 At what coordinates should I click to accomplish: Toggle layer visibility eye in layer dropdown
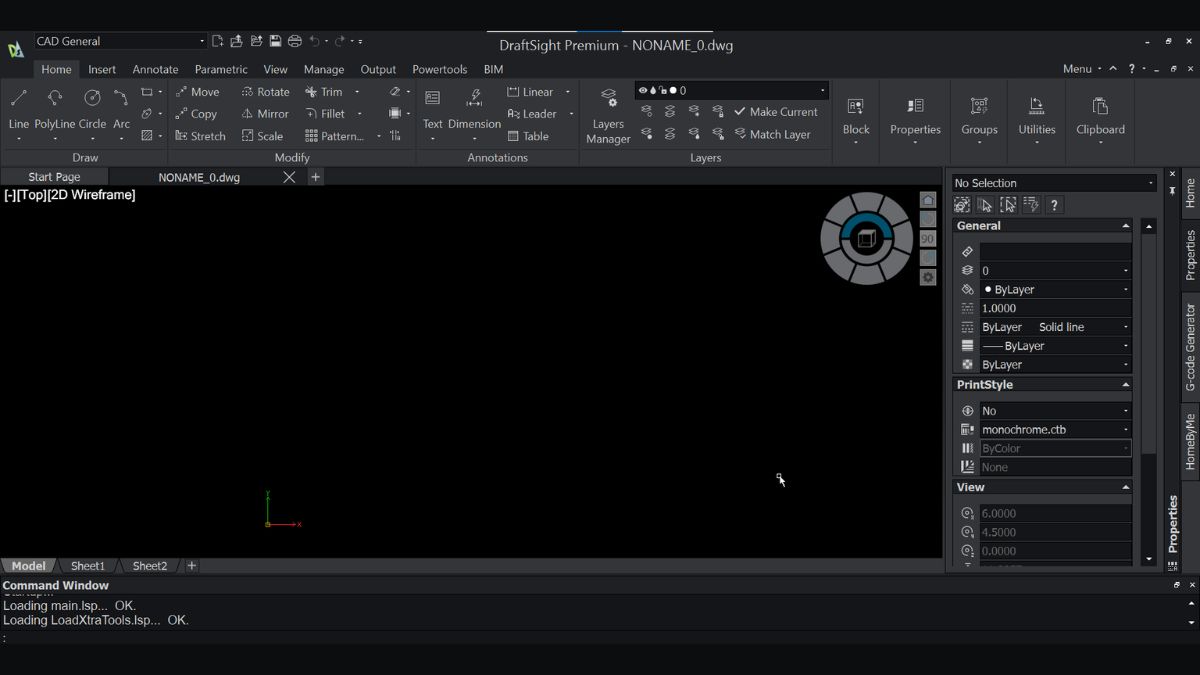[643, 90]
